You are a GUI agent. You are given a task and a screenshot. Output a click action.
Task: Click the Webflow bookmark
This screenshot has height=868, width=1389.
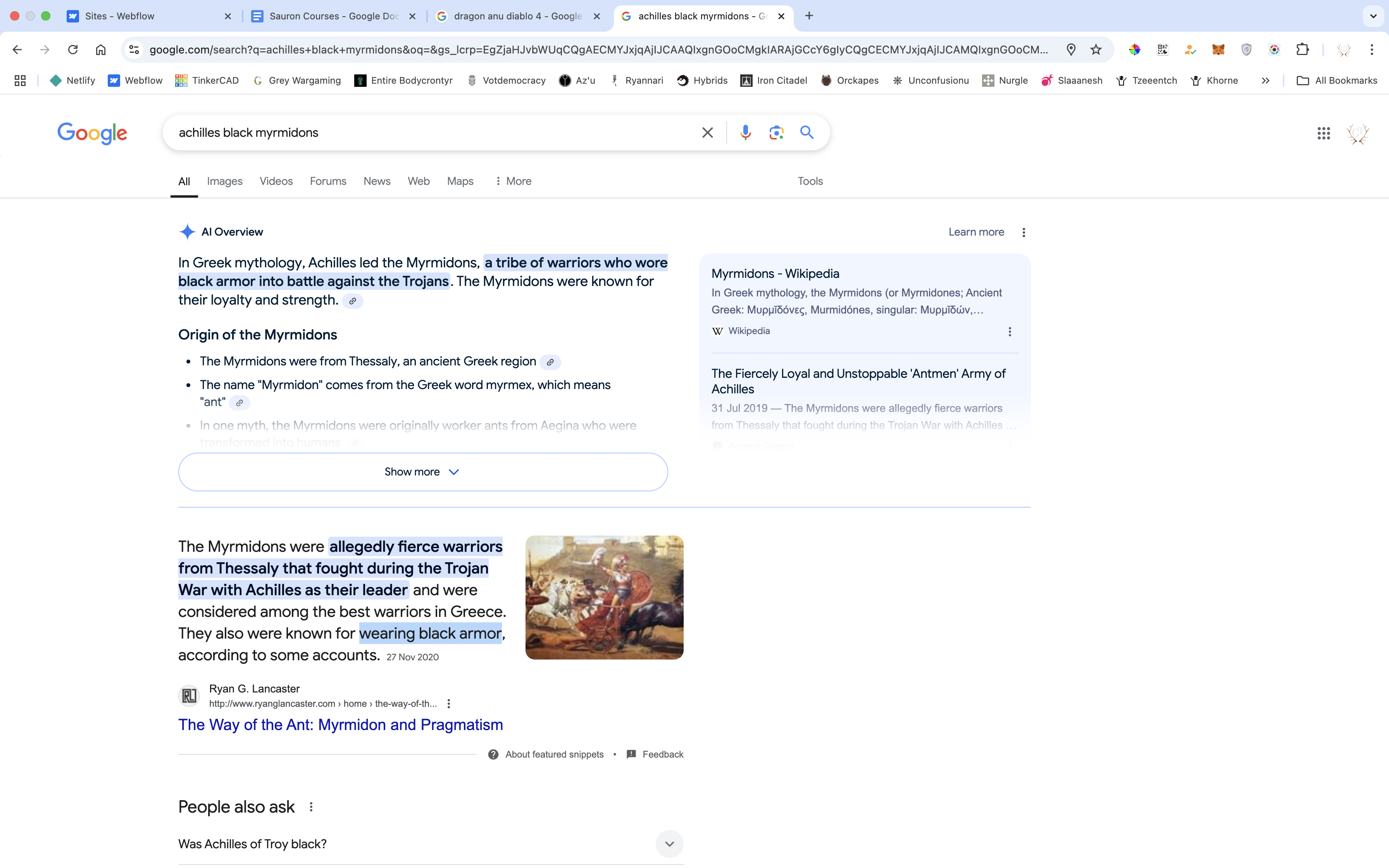coord(136,80)
